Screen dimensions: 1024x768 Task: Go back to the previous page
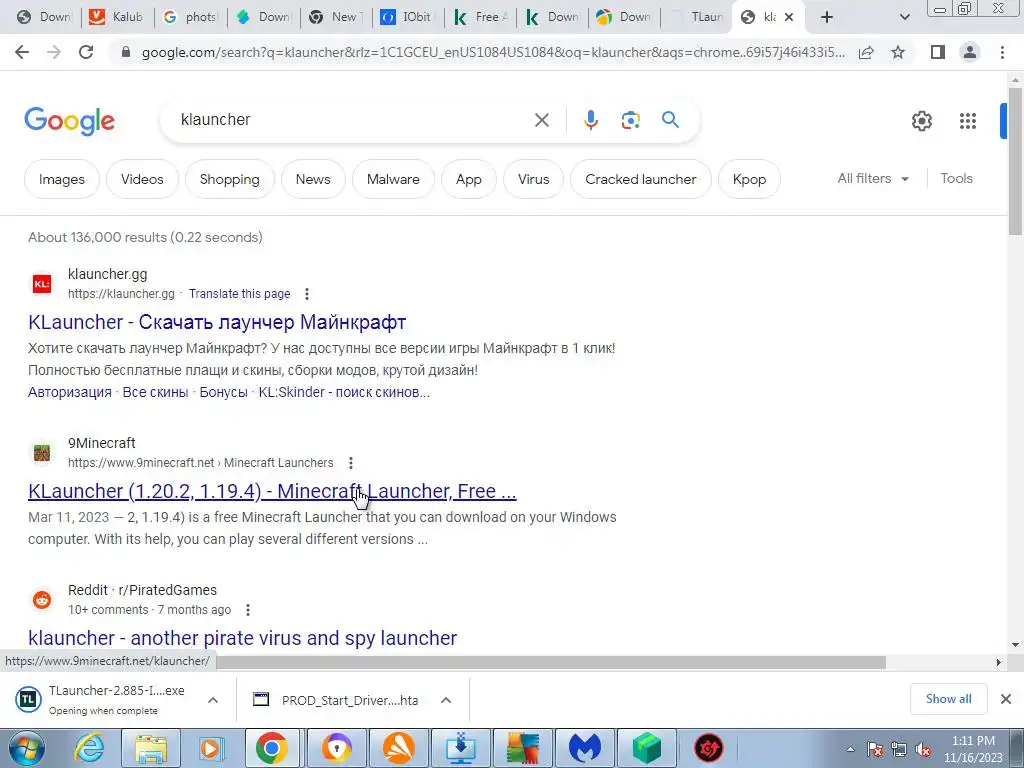(22, 52)
